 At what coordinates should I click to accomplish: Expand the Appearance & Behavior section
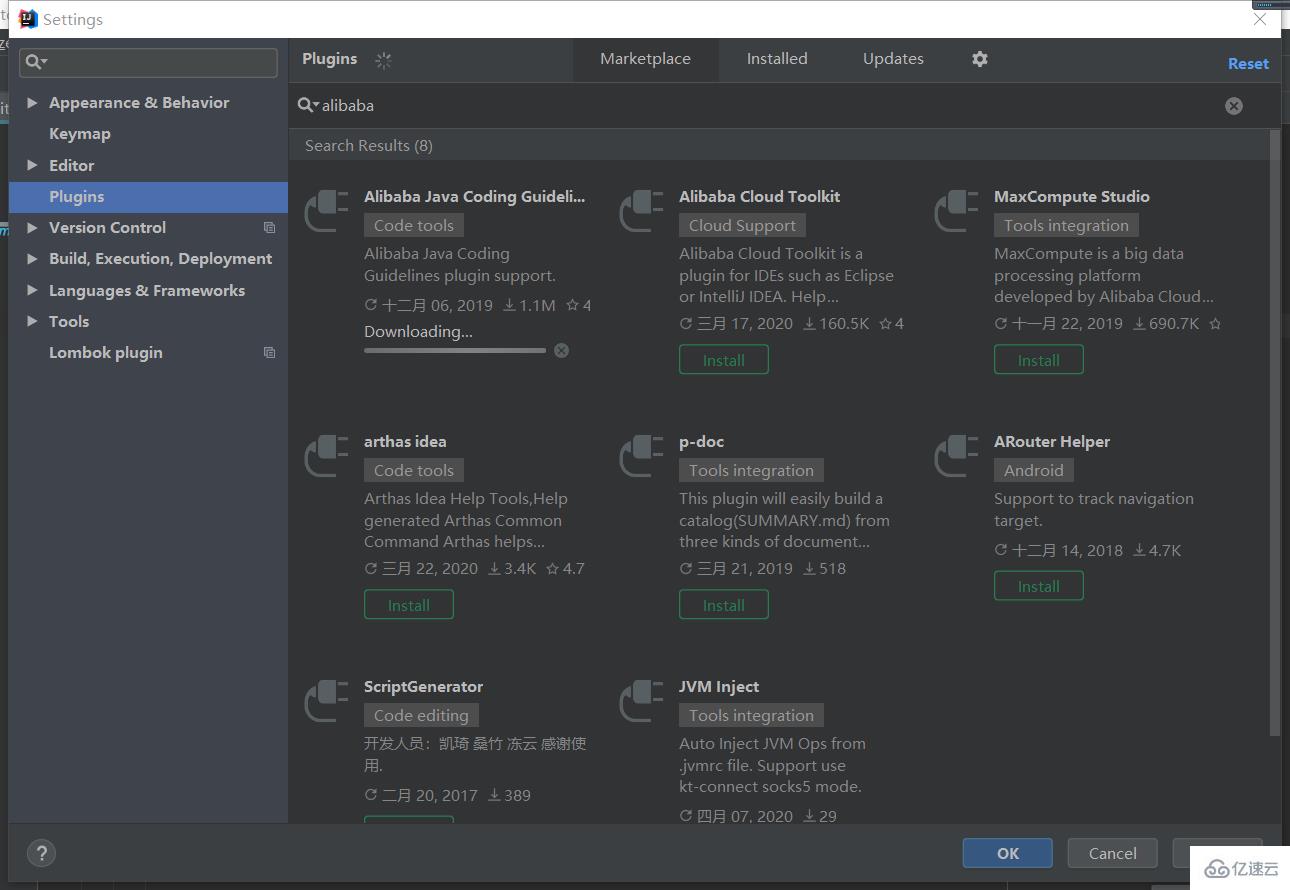32,103
